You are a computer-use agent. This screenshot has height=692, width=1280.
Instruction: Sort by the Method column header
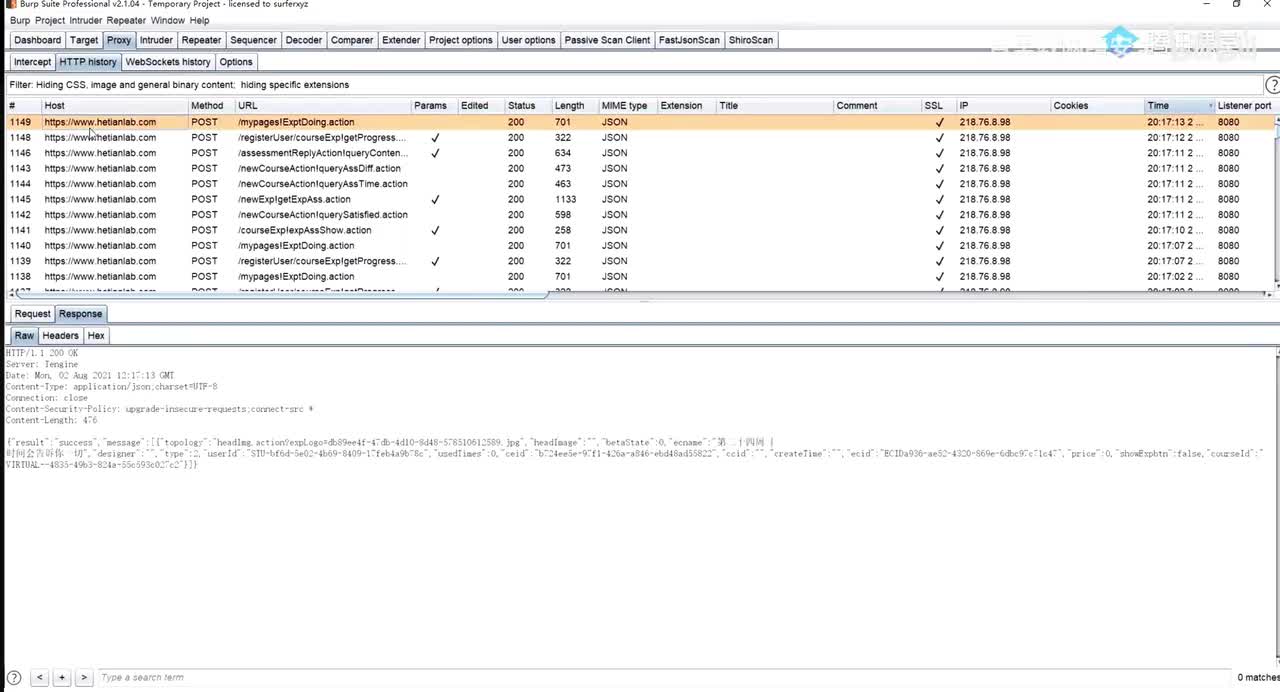tap(211, 106)
